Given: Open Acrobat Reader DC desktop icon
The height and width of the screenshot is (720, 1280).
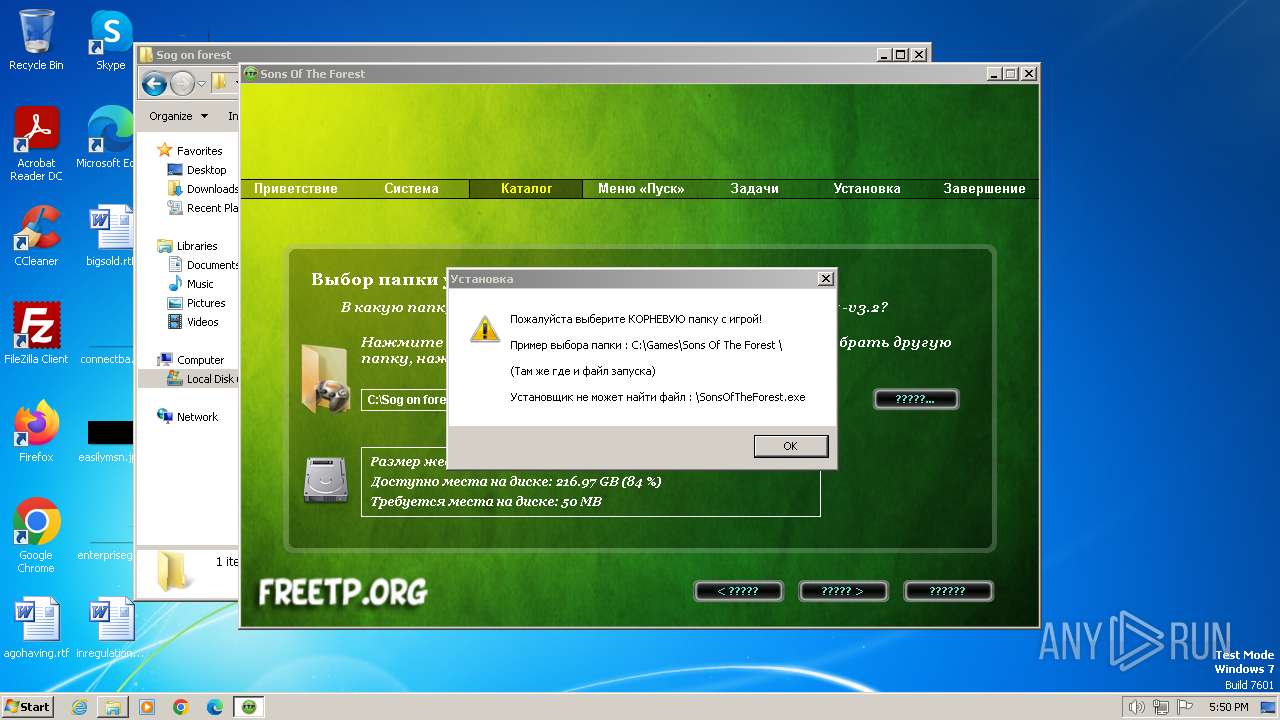Looking at the screenshot, I should 36,144.
